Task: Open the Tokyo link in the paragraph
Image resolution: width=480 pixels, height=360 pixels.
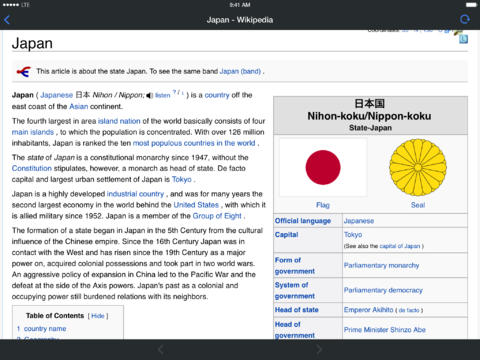Action: click(182, 179)
